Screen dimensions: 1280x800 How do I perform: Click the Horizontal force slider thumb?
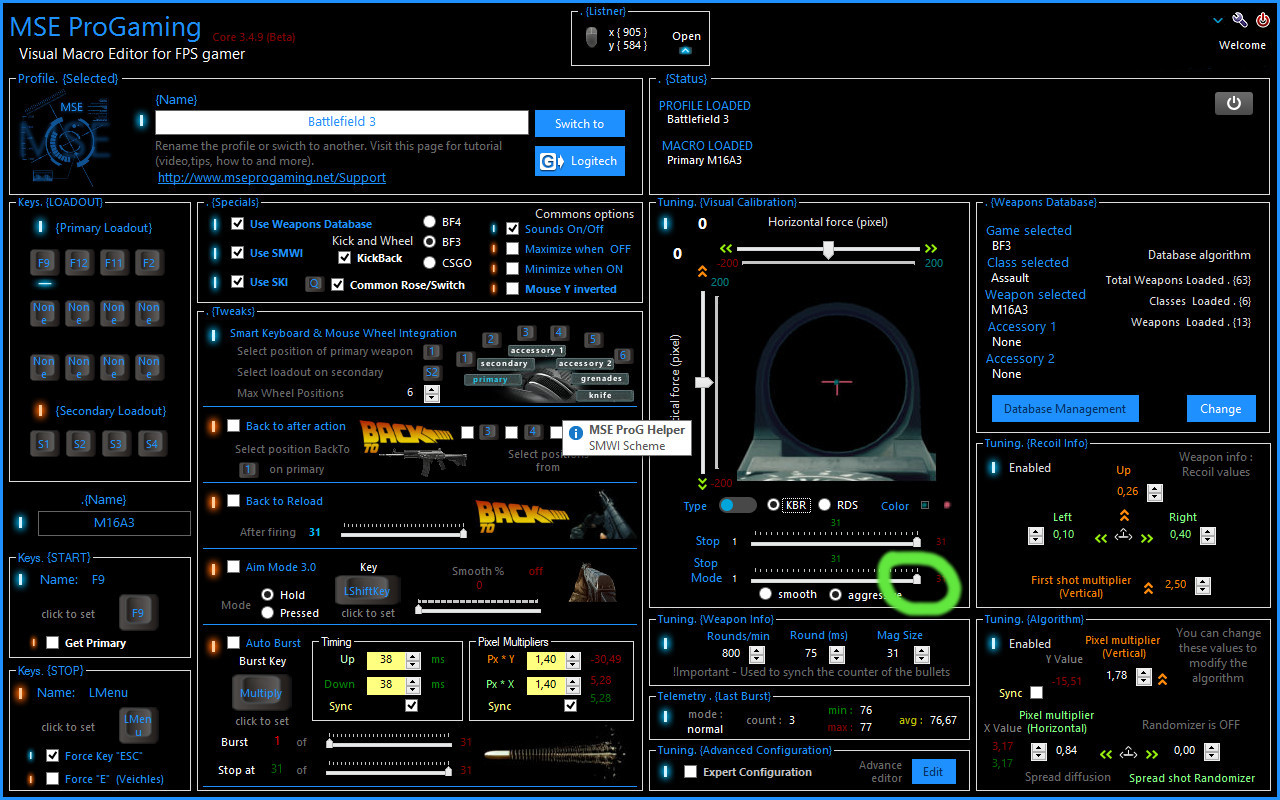click(x=828, y=250)
